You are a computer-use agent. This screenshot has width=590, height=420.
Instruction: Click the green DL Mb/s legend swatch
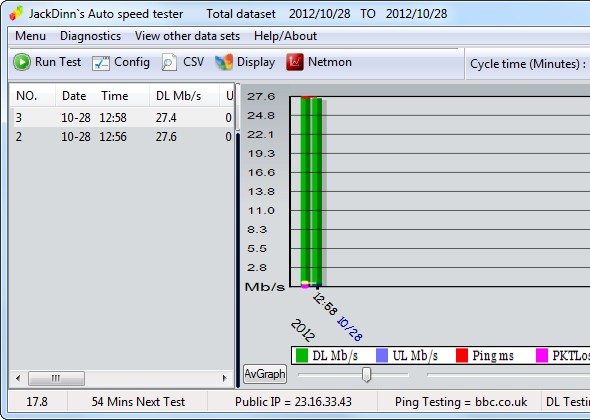coord(302,355)
